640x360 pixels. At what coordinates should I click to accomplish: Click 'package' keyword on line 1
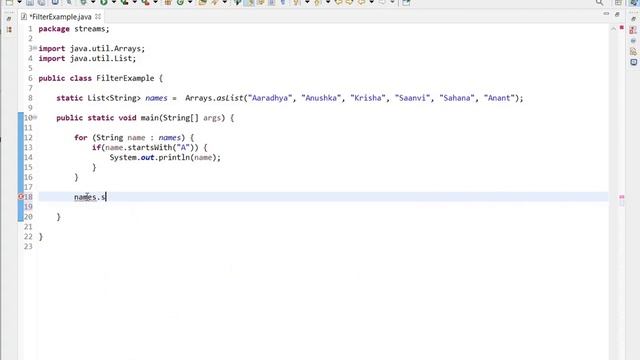pyautogui.click(x=54, y=29)
